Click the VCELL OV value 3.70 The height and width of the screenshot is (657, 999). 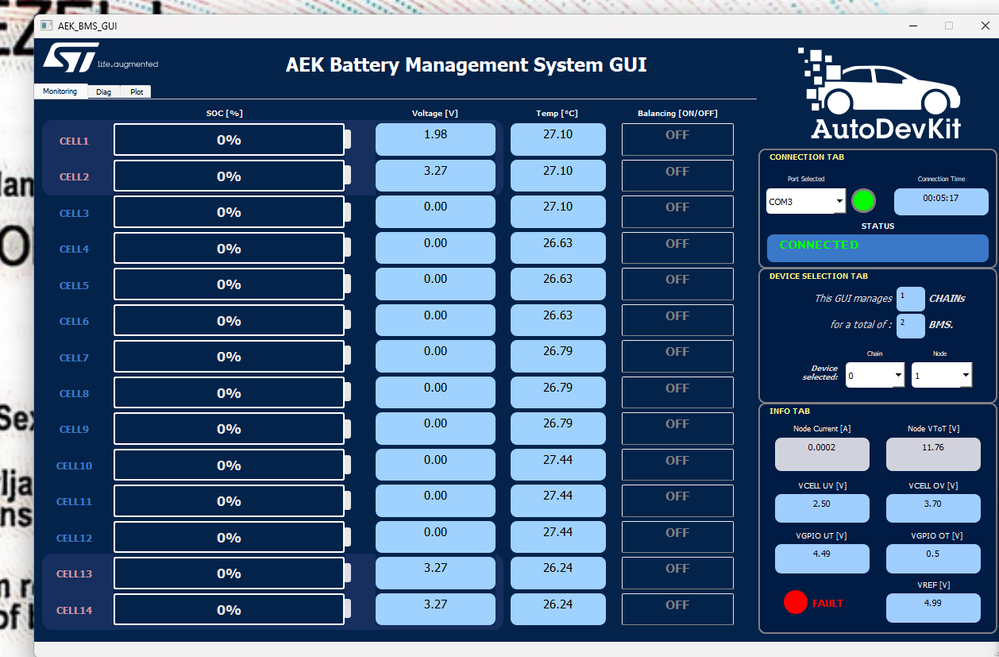pyautogui.click(x=933, y=509)
